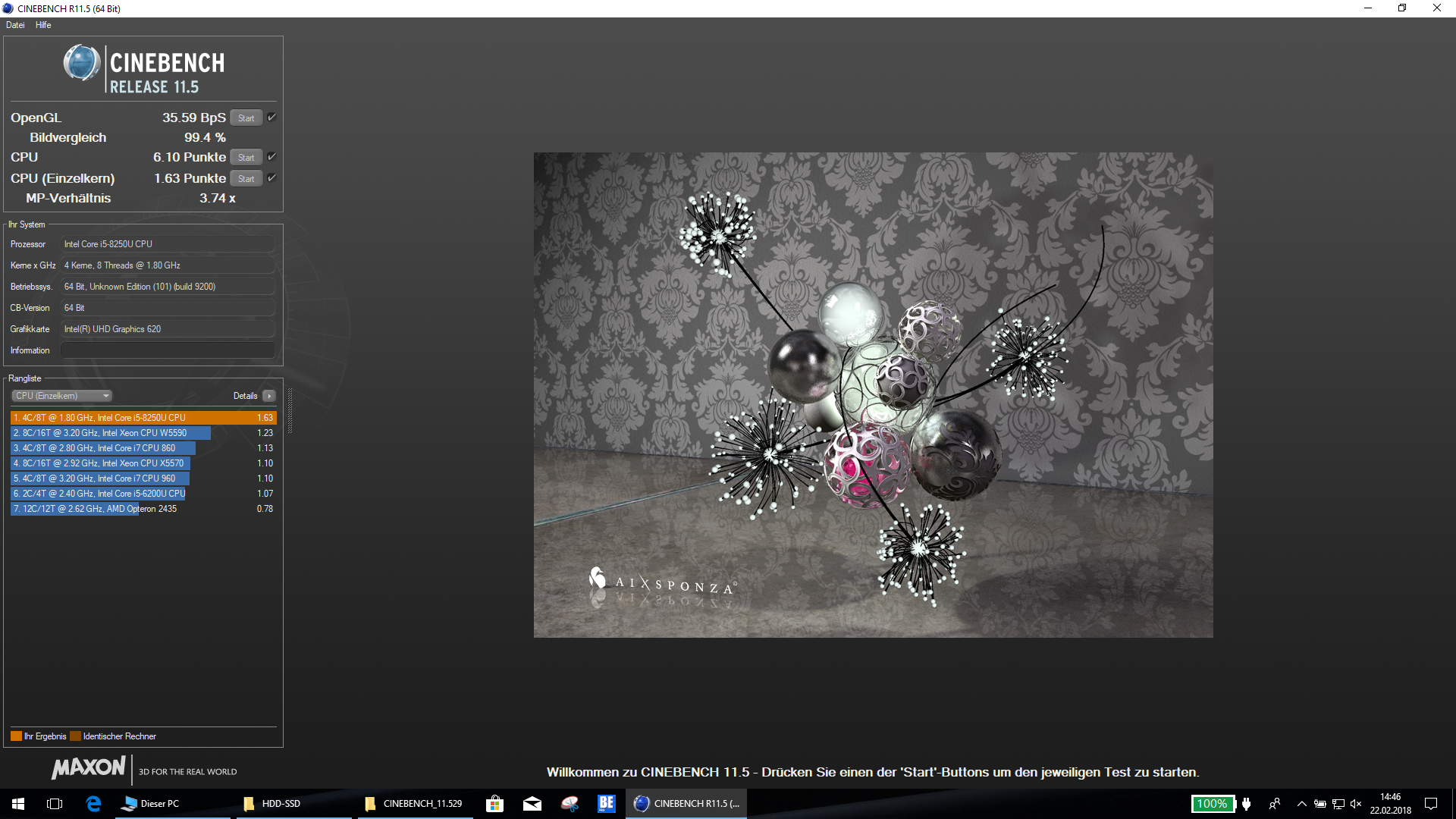The image size is (1456, 819).
Task: Open Mail app from taskbar
Action: (532, 804)
